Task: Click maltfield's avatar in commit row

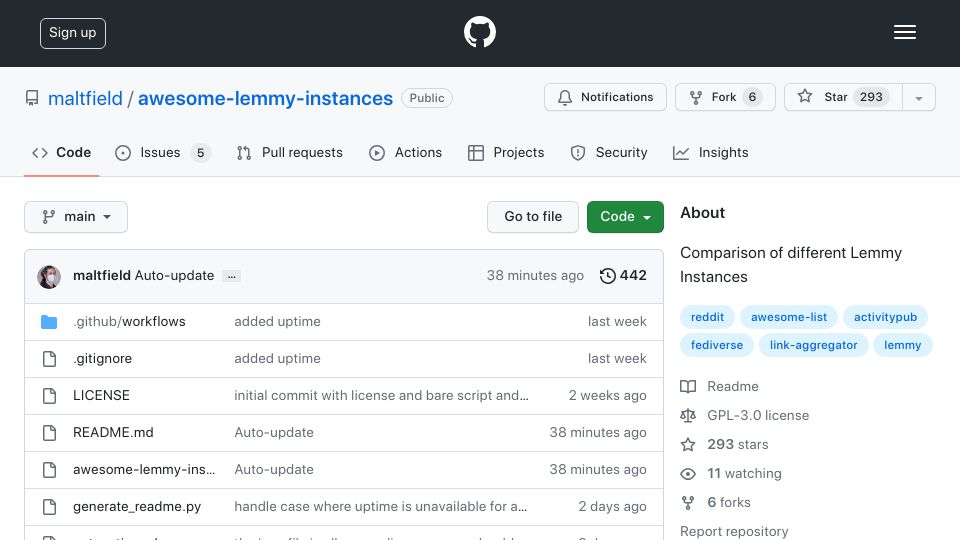Action: tap(49, 277)
